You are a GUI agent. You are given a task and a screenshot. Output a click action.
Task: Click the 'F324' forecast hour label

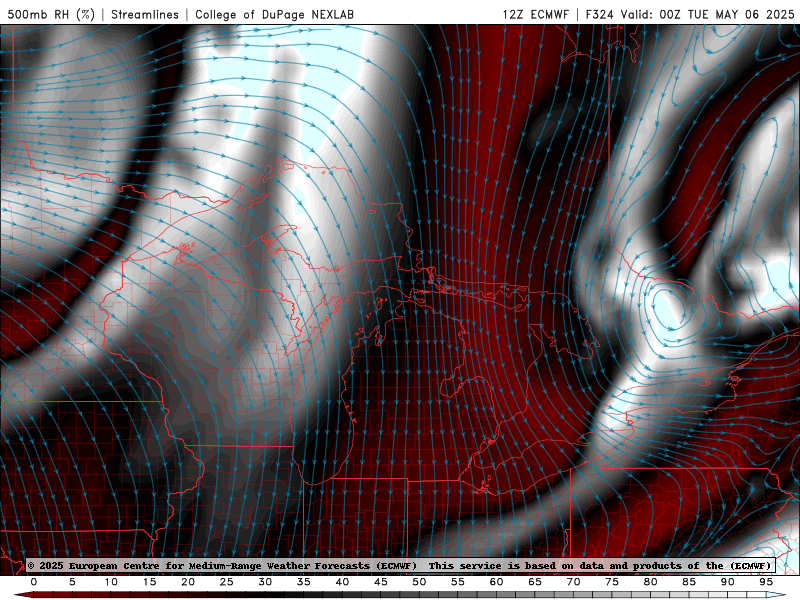[600, 14]
